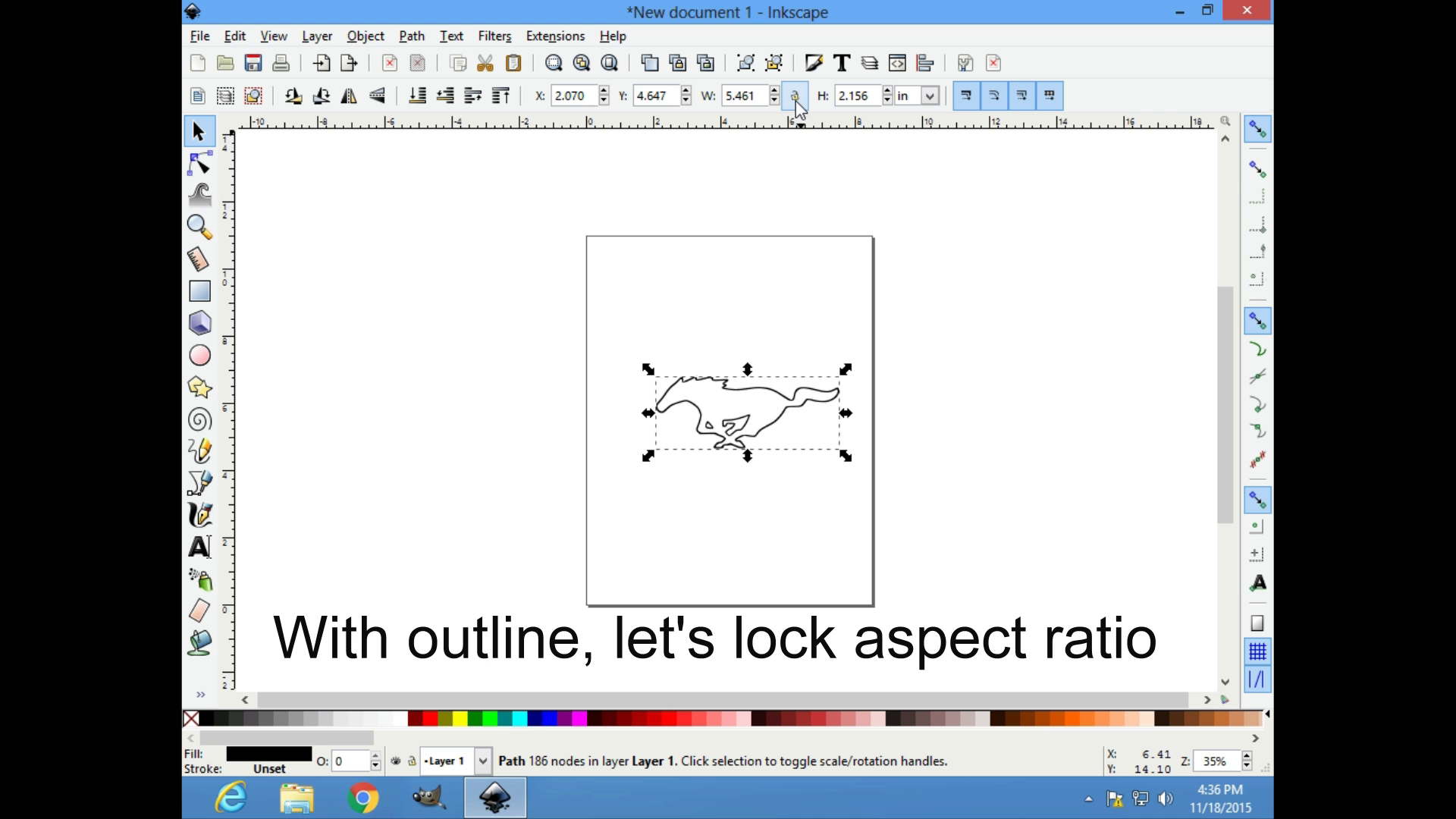
Task: Paste from clipboard icon
Action: 513,63
